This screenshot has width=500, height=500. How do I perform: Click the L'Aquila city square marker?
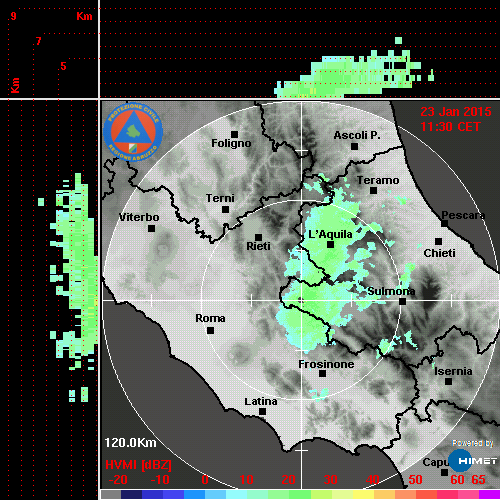(331, 245)
